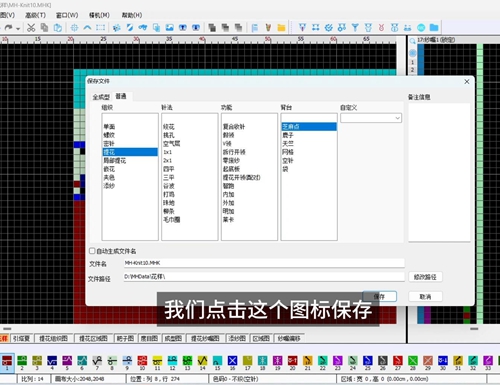The image size is (500, 385).
Task: Select color swatch number 16 with X symbol
Action: click(x=232, y=362)
